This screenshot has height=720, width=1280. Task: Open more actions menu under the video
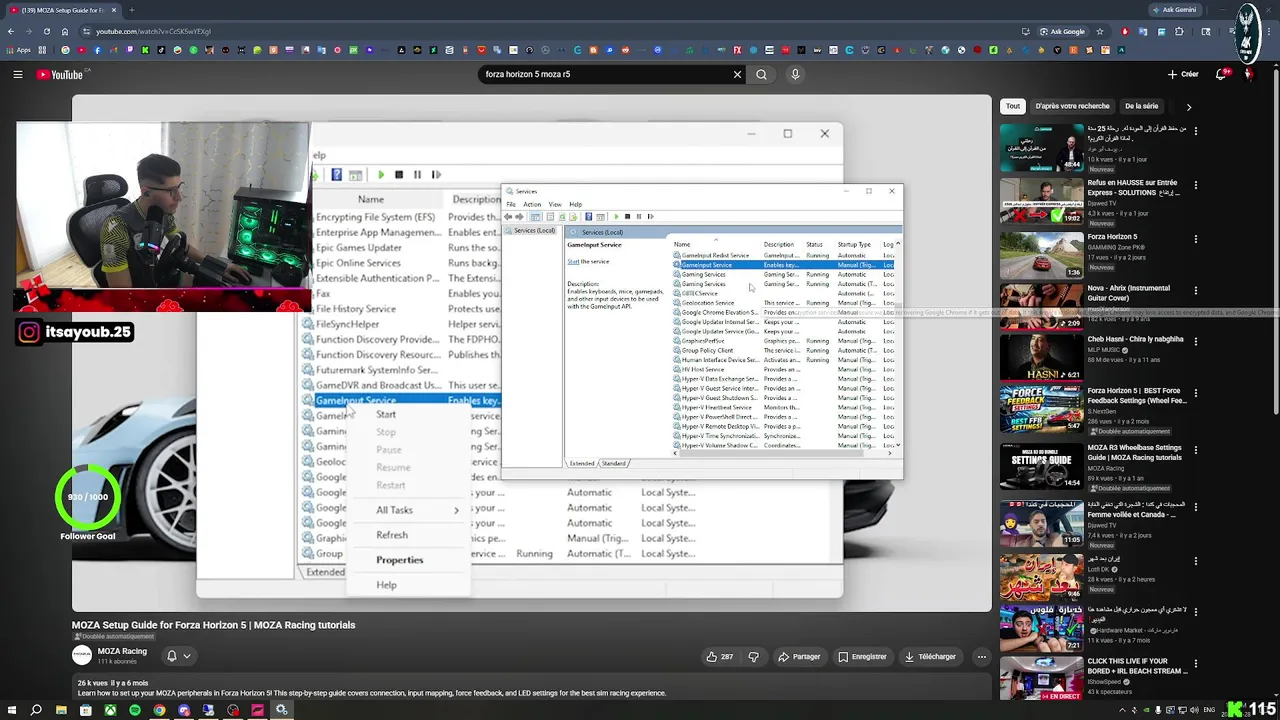pyautogui.click(x=981, y=657)
